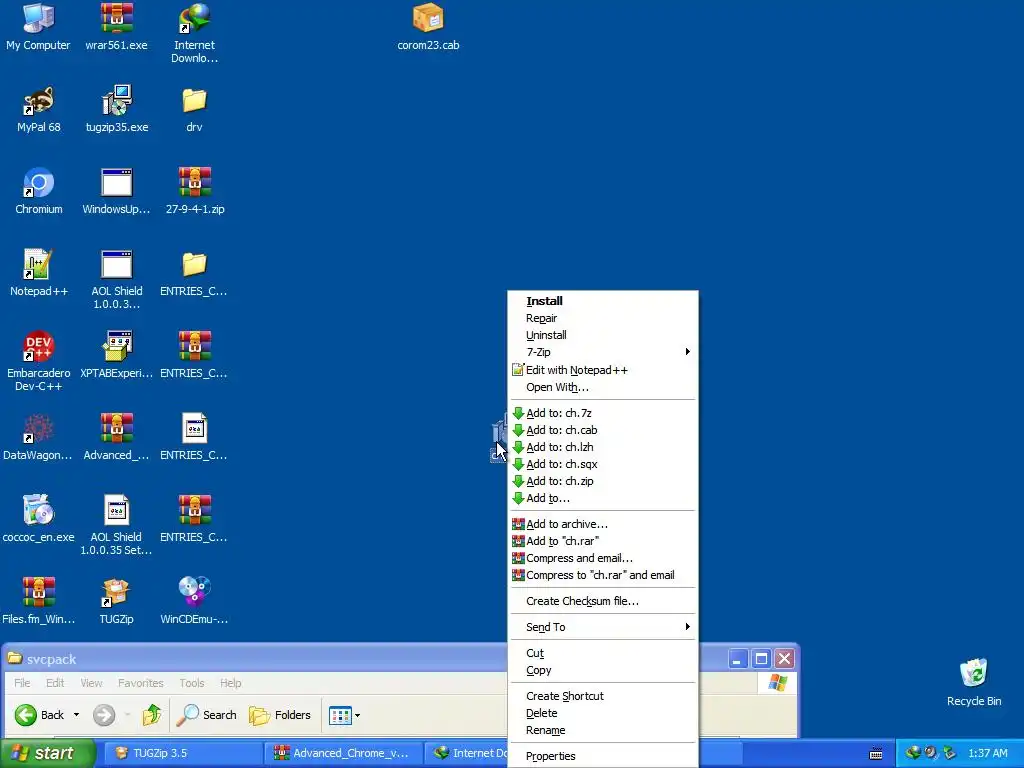
Task: Click the Internet Download Manager tray icon
Action: 913,753
